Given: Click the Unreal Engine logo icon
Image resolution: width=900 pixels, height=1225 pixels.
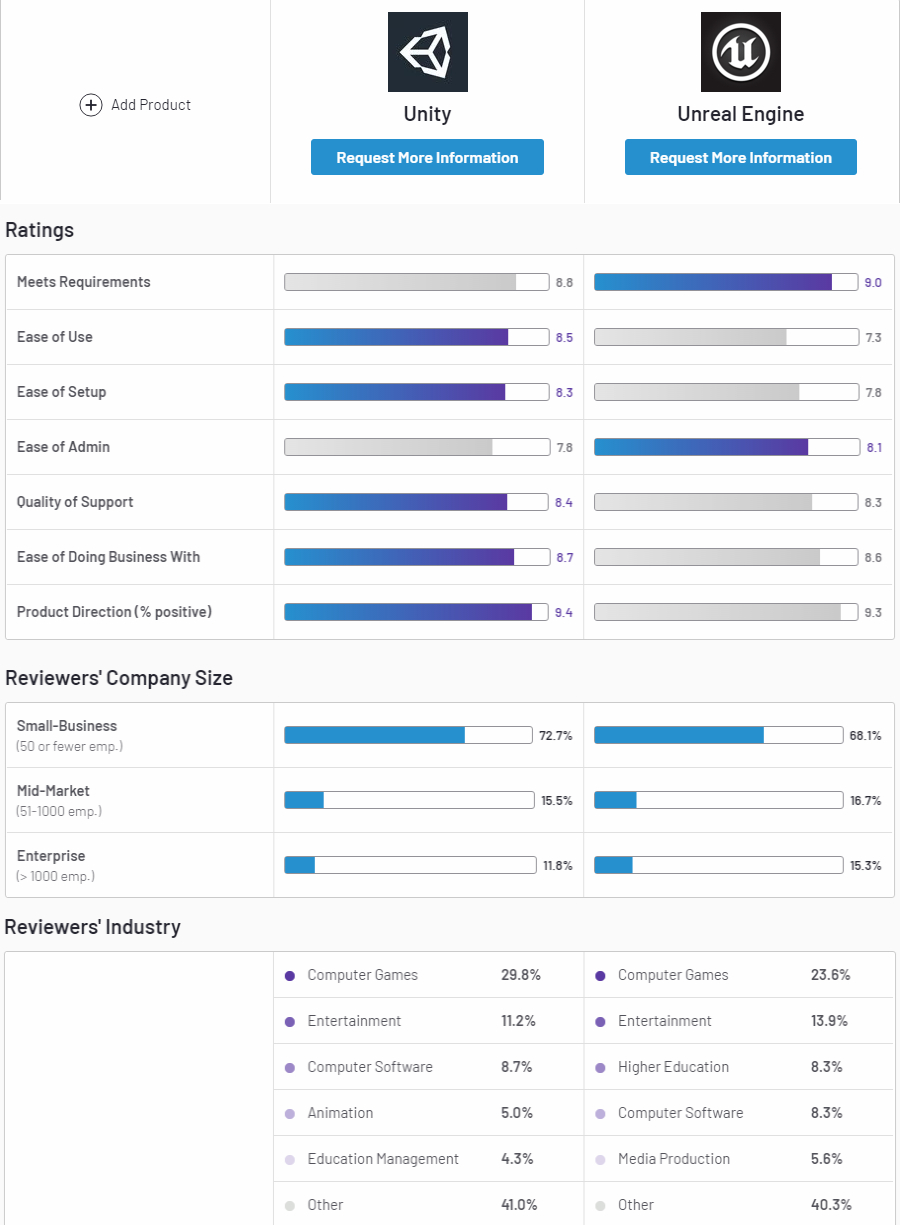Looking at the screenshot, I should point(740,52).
